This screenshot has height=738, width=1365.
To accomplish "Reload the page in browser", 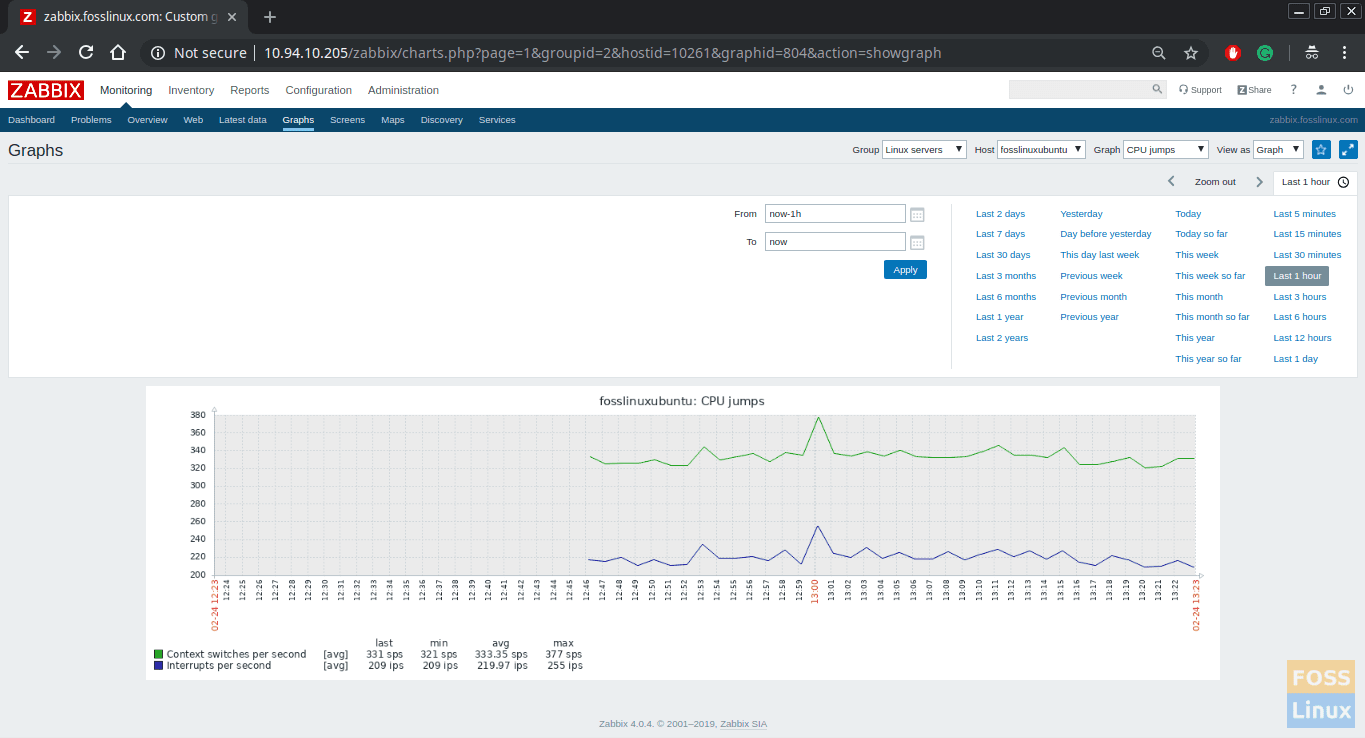I will pos(86,52).
